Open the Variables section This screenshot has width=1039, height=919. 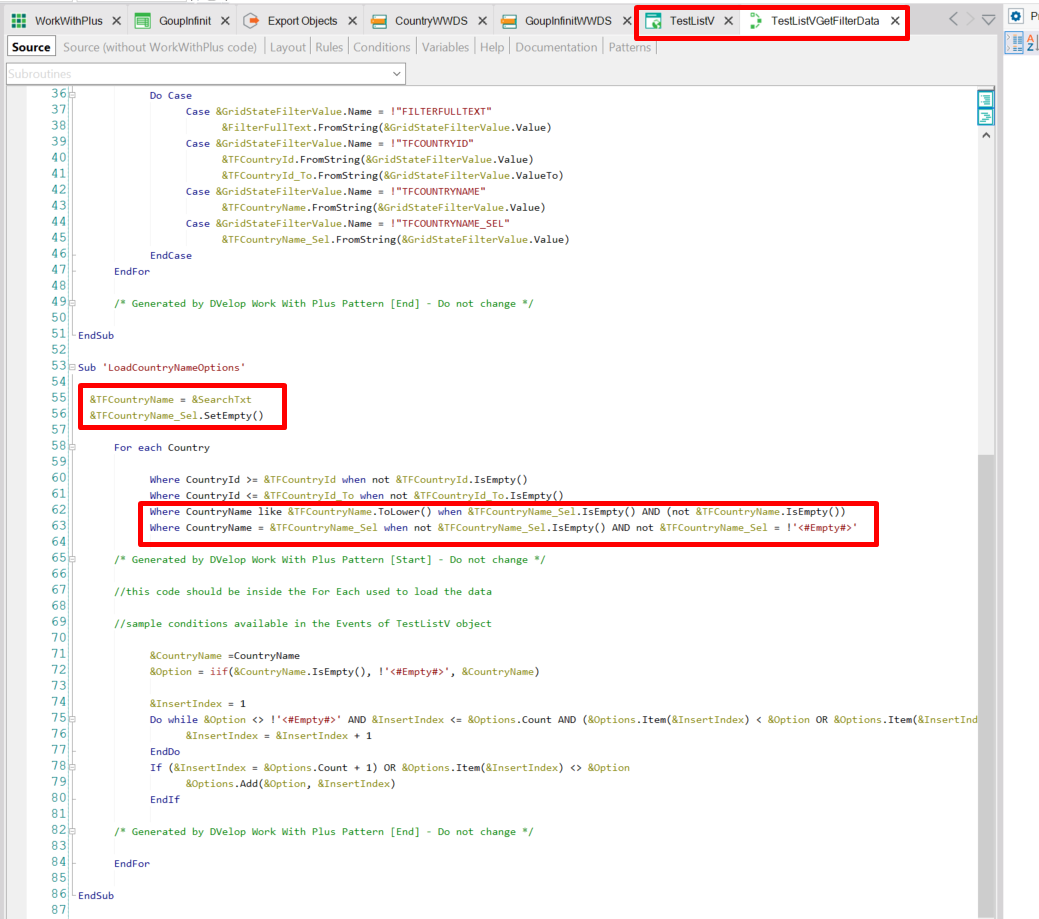pyautogui.click(x=445, y=47)
